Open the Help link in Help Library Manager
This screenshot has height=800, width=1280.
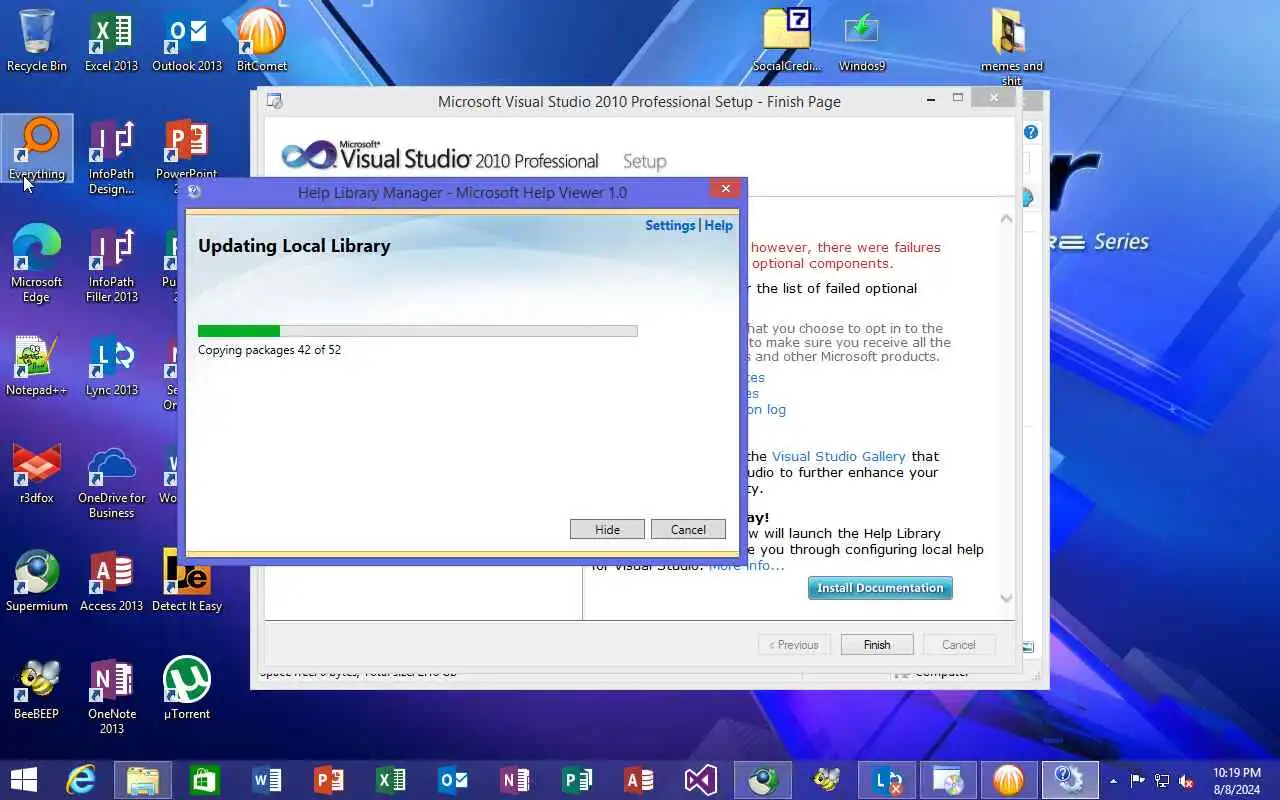coord(718,225)
